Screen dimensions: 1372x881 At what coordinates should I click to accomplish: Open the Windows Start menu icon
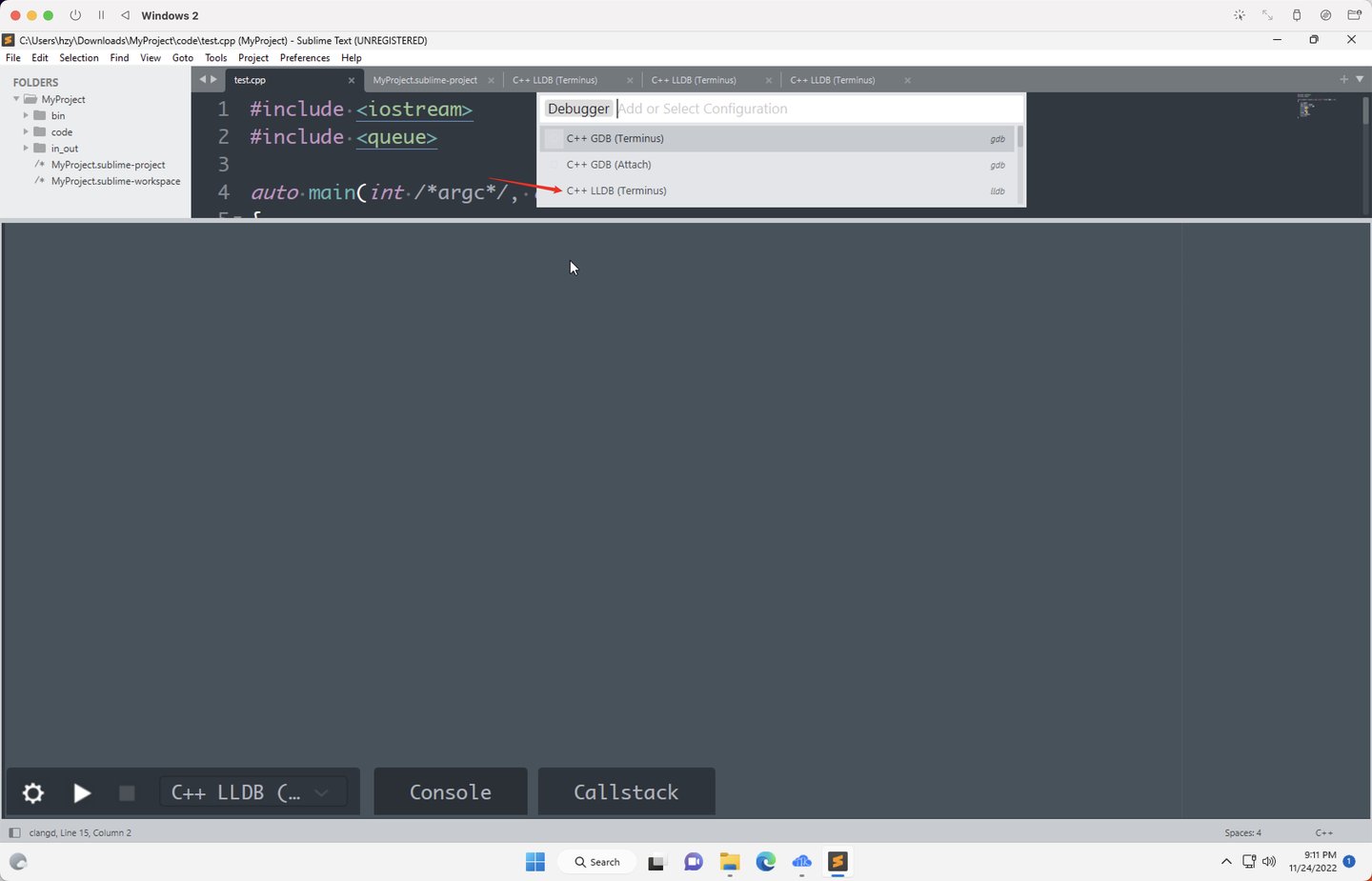[x=535, y=862]
